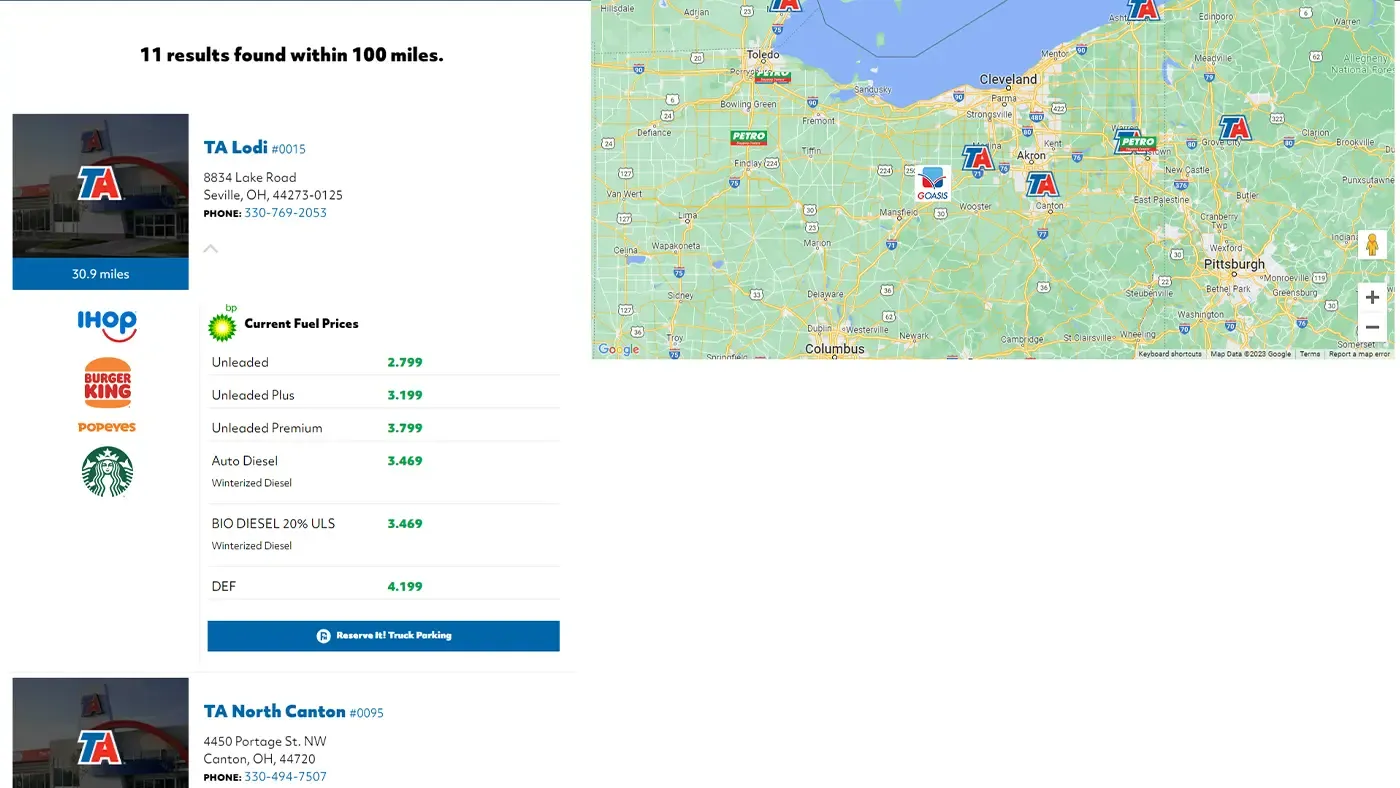The width and height of the screenshot is (1400, 788).
Task: Click the Unleaded price 2.799
Action: click(405, 362)
